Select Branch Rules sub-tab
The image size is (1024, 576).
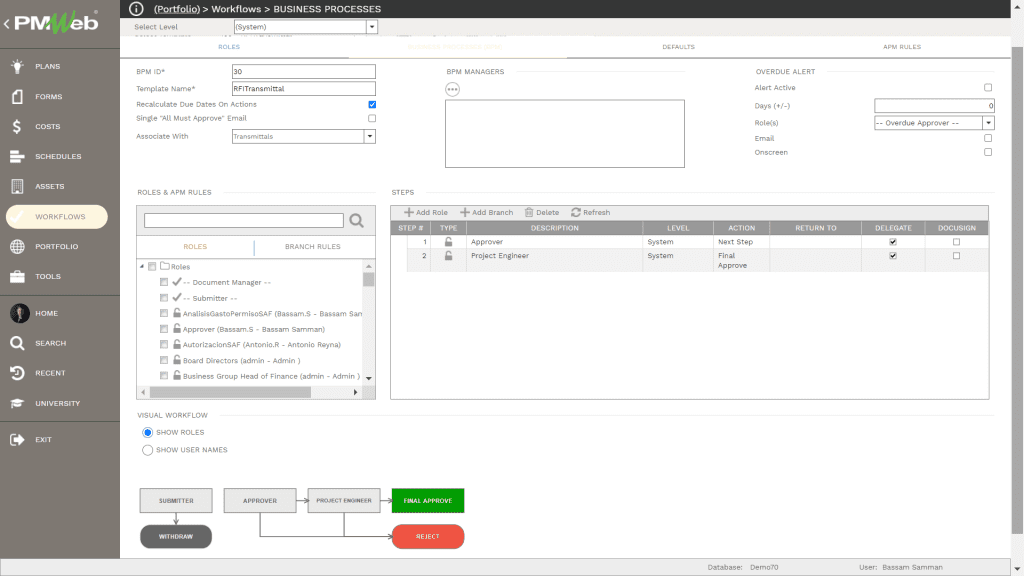[313, 247]
